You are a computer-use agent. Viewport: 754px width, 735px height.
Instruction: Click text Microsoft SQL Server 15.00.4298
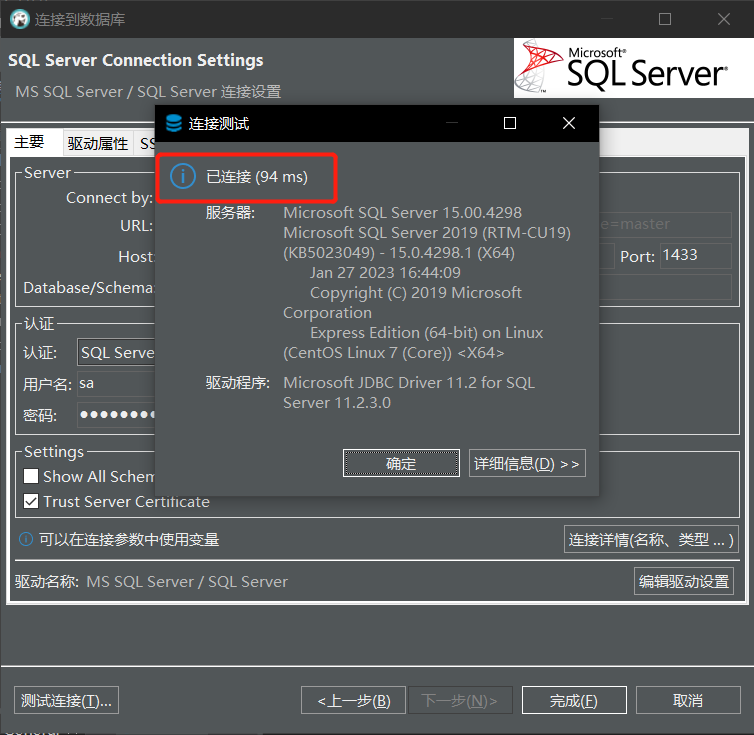pyautogui.click(x=402, y=213)
